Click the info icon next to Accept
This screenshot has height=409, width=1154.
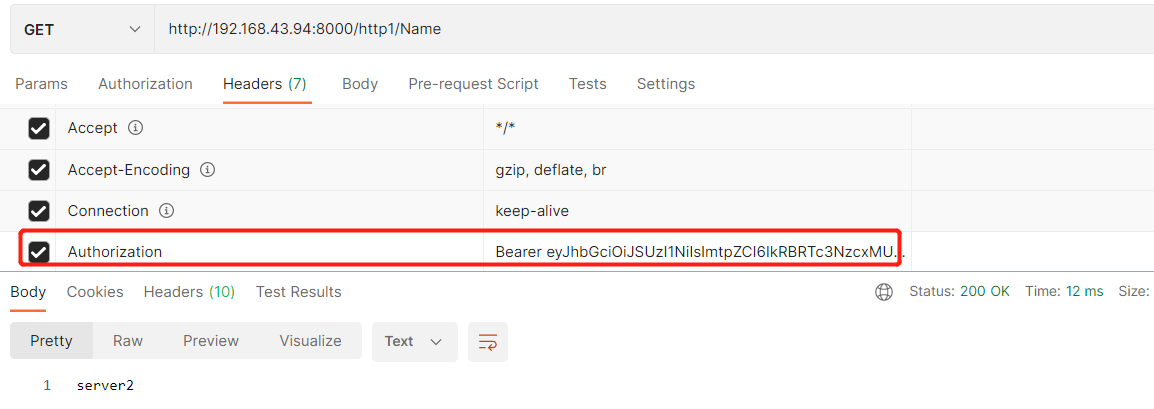pyautogui.click(x=136, y=128)
